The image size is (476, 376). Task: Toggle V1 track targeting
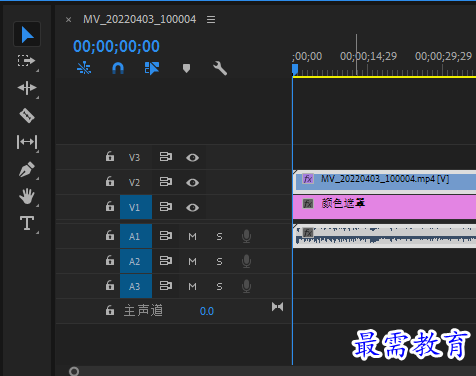[136, 207]
